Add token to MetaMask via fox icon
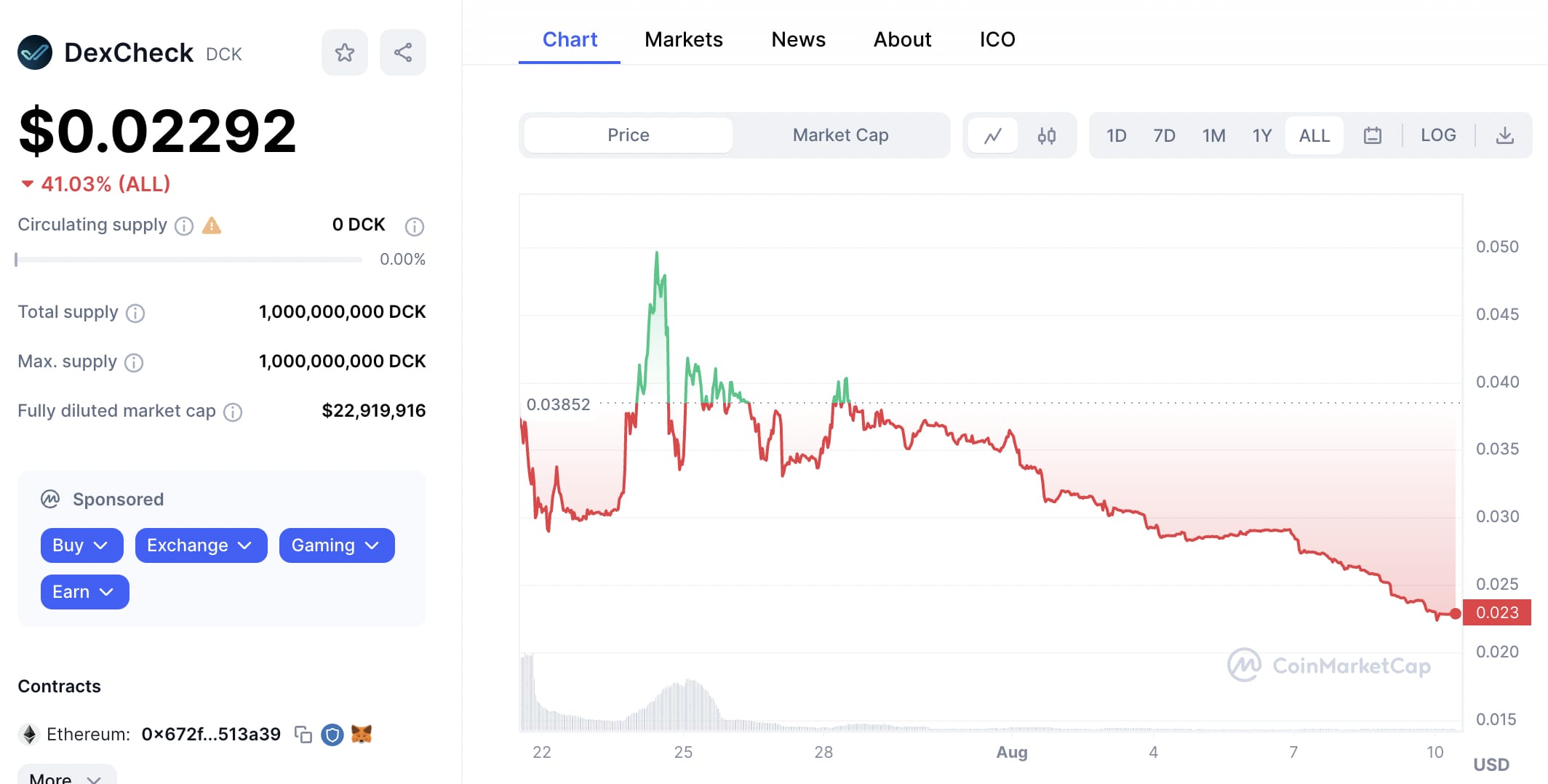This screenshot has height=784, width=1548. (362, 735)
